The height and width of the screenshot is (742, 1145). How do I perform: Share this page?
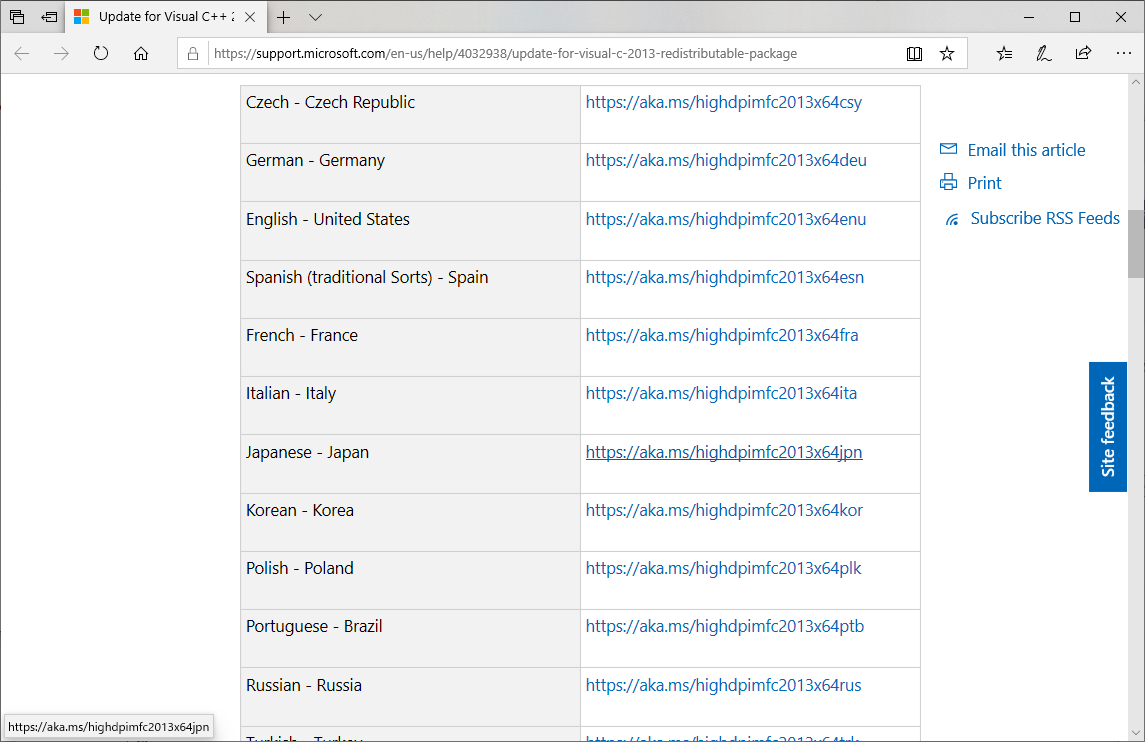[1084, 53]
